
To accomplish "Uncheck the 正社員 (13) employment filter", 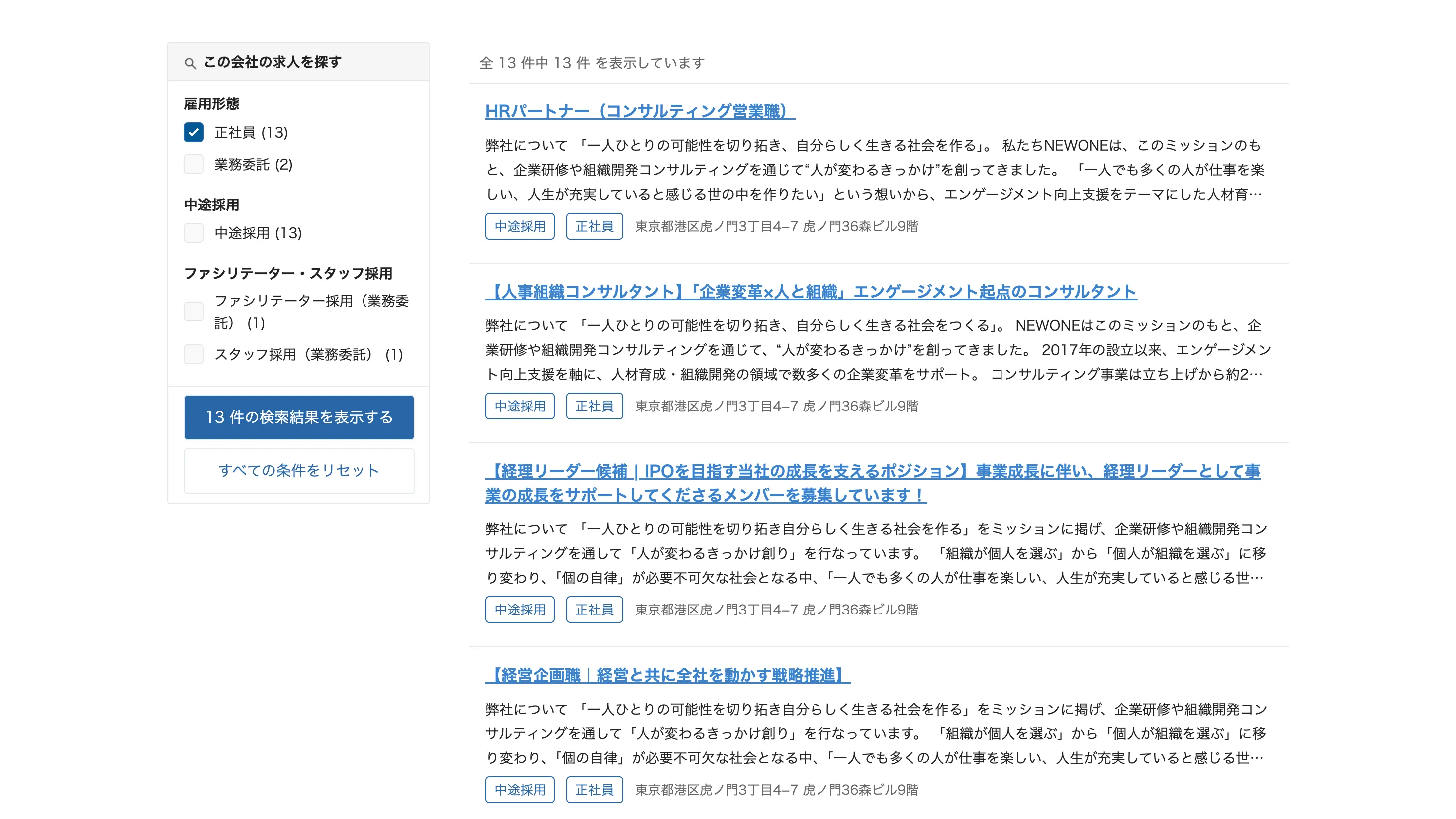I will [194, 132].
